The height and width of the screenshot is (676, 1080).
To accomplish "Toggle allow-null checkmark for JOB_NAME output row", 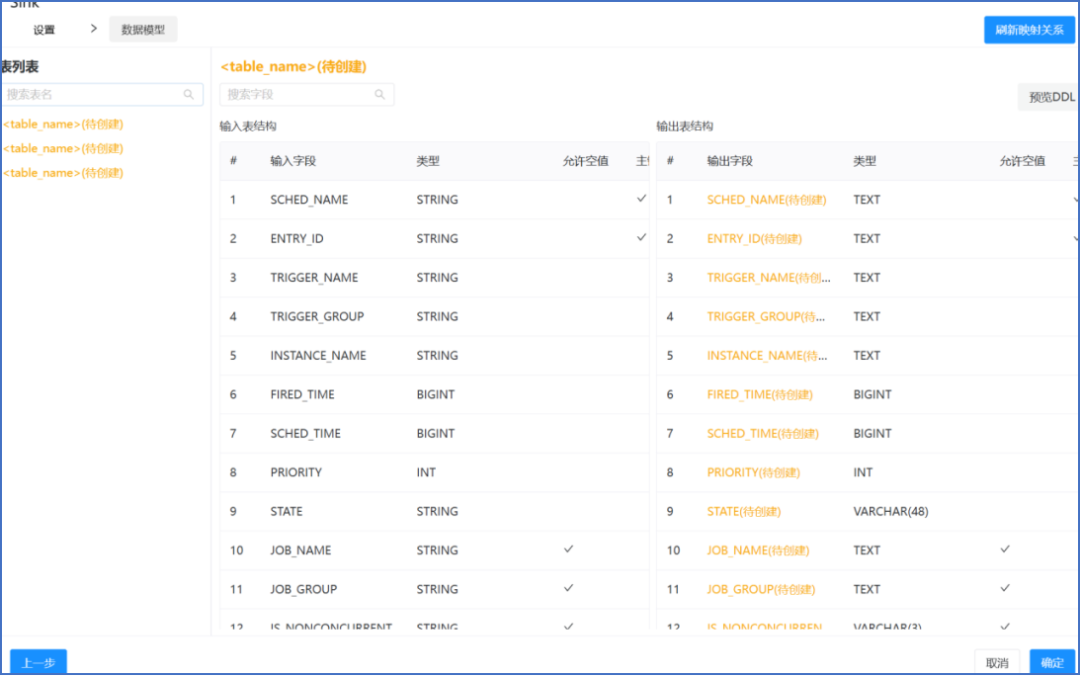I will (x=1005, y=549).
